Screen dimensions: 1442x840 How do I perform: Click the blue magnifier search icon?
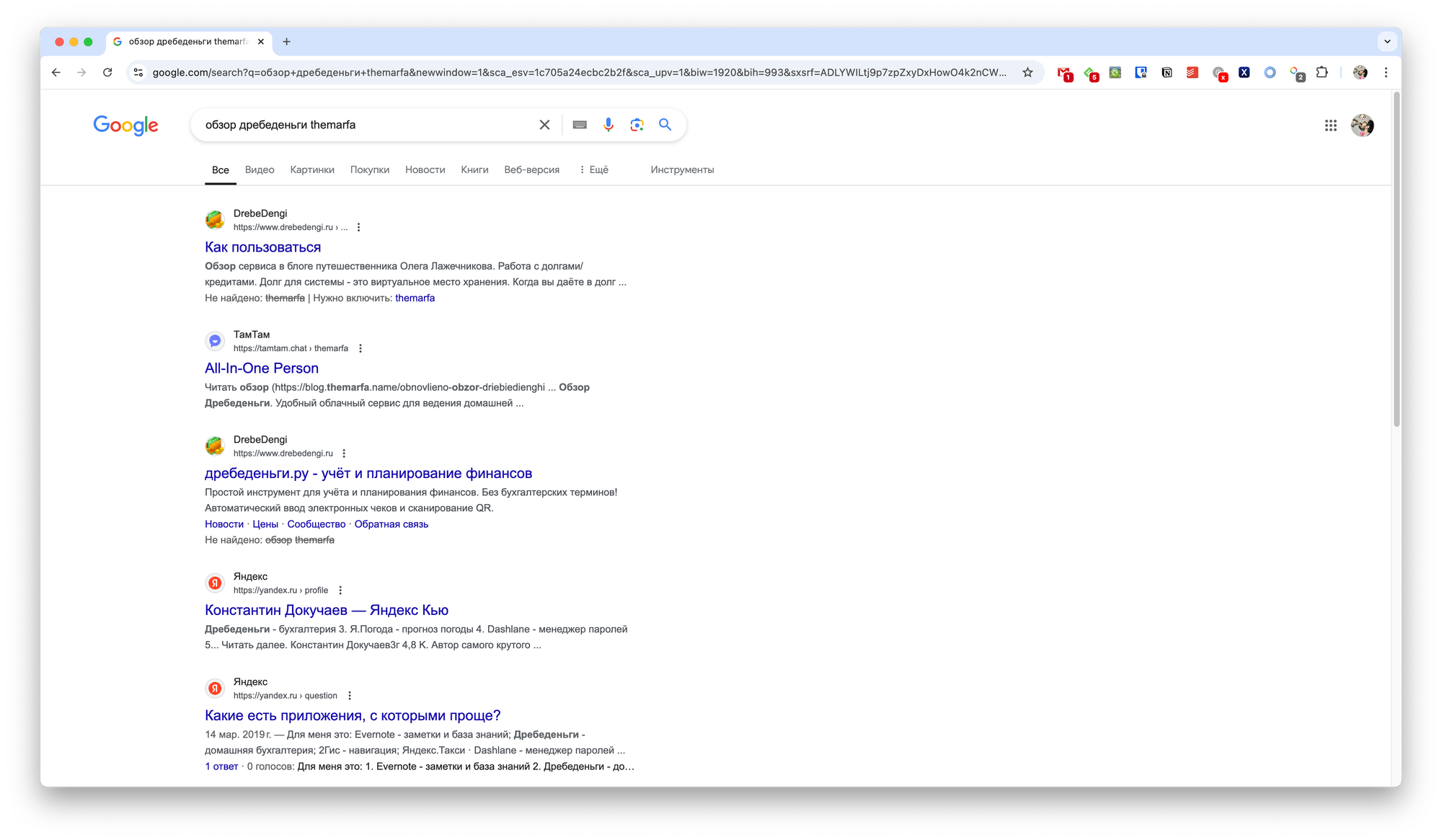click(665, 125)
